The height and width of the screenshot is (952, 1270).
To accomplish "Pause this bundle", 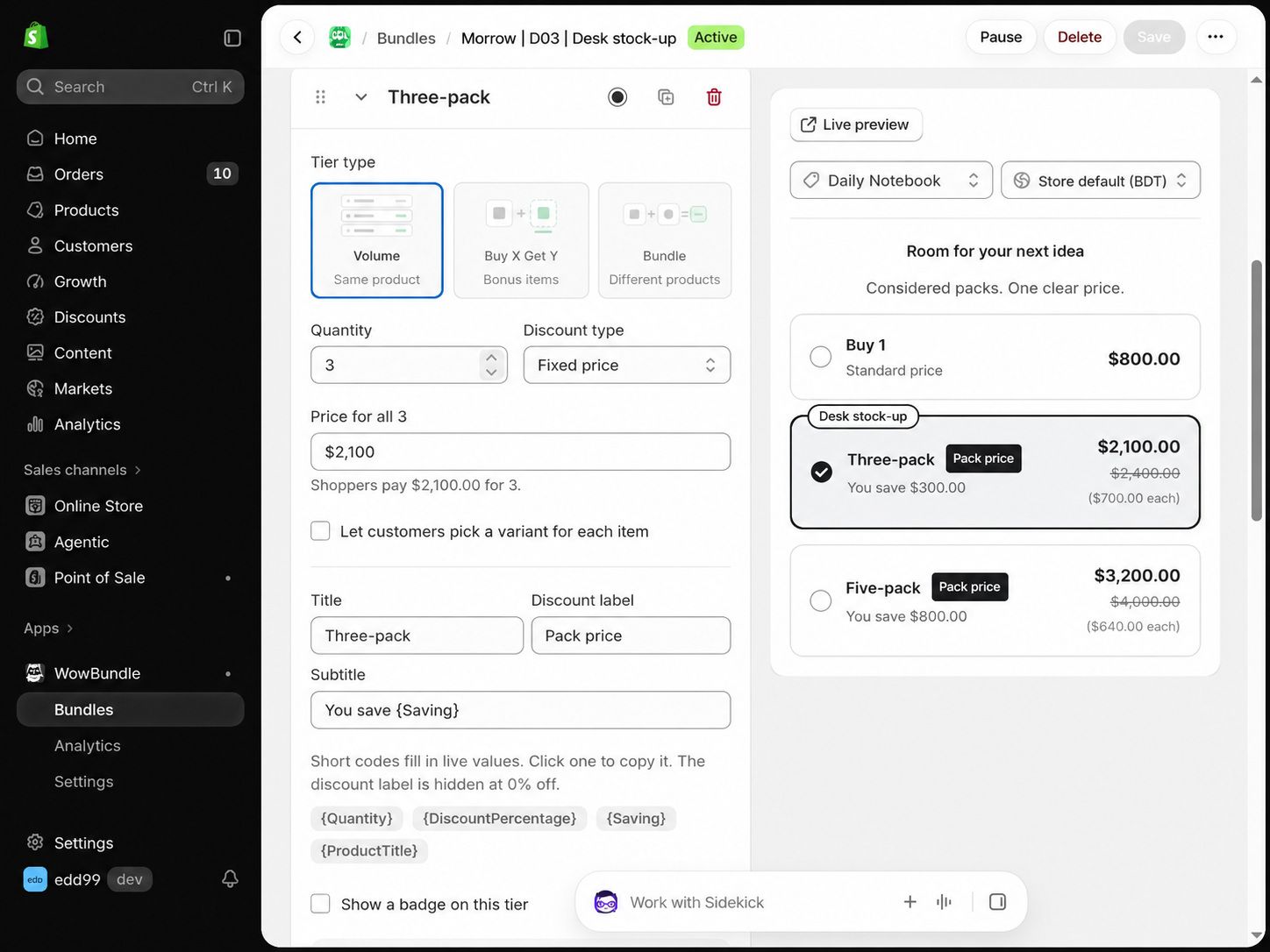I will 1001,37.
